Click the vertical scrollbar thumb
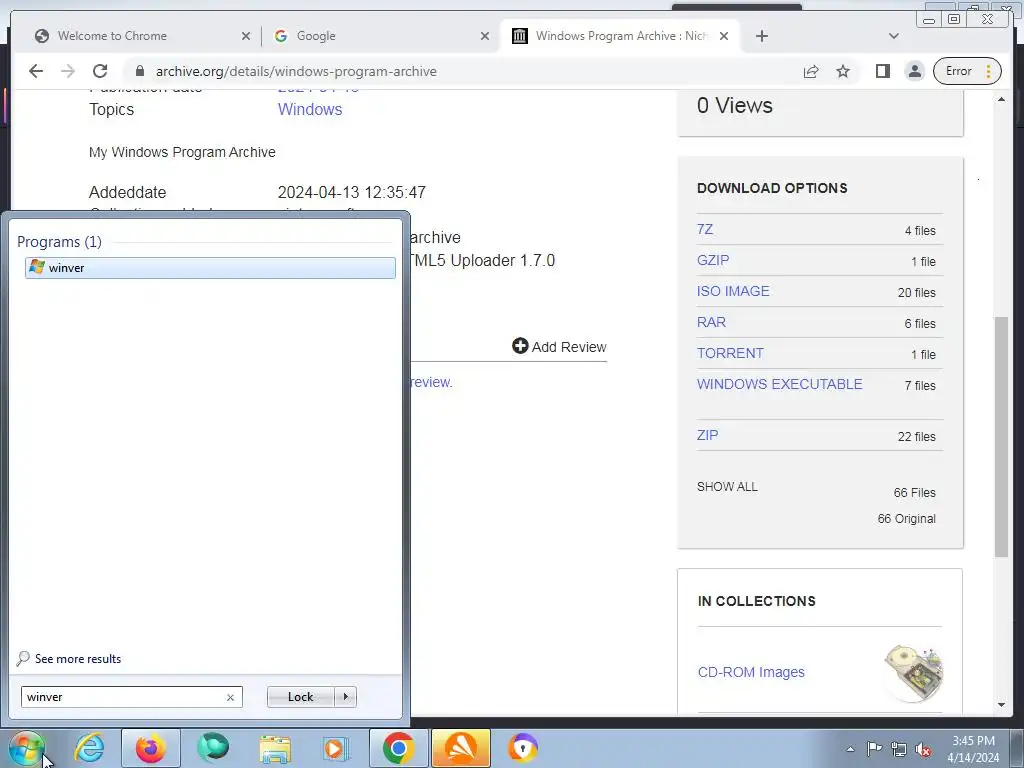 point(1002,436)
